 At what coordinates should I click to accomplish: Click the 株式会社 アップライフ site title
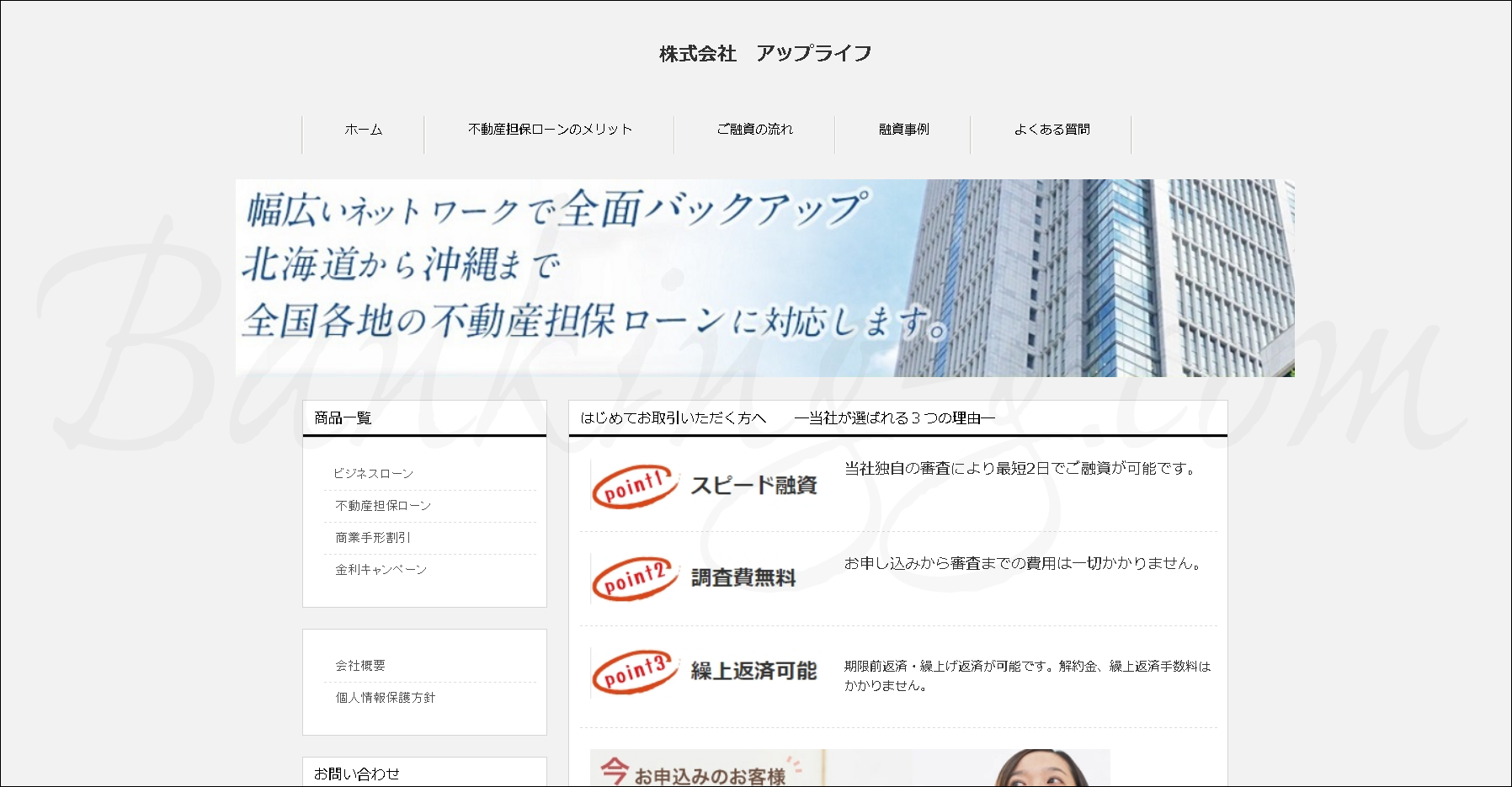click(x=765, y=54)
